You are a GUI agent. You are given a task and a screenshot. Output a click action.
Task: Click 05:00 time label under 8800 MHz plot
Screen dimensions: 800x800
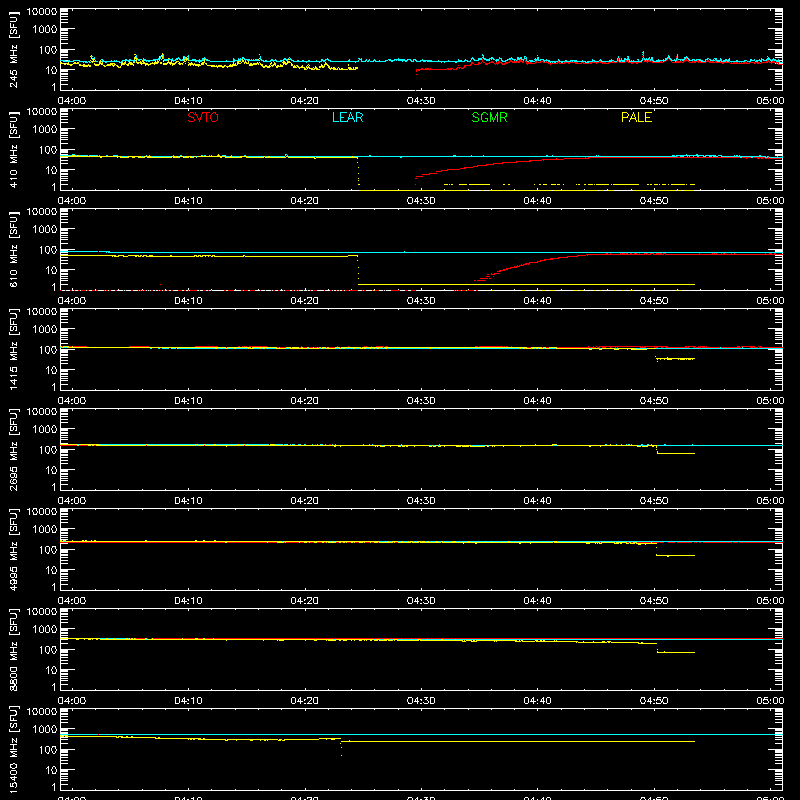click(x=770, y=701)
